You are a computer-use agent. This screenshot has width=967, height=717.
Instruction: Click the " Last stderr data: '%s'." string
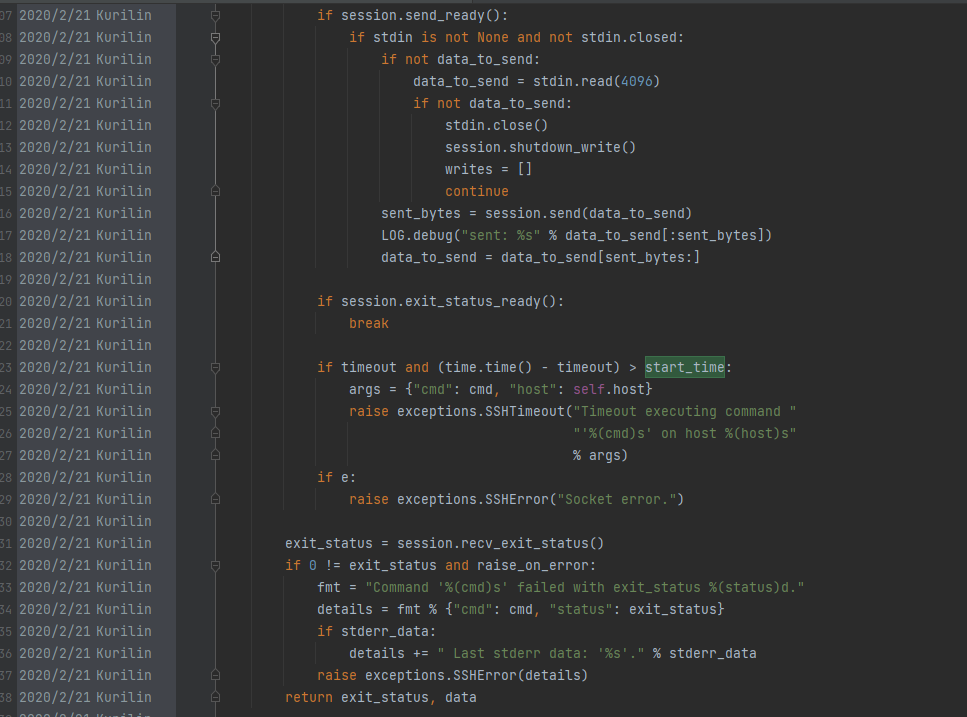(x=541, y=653)
